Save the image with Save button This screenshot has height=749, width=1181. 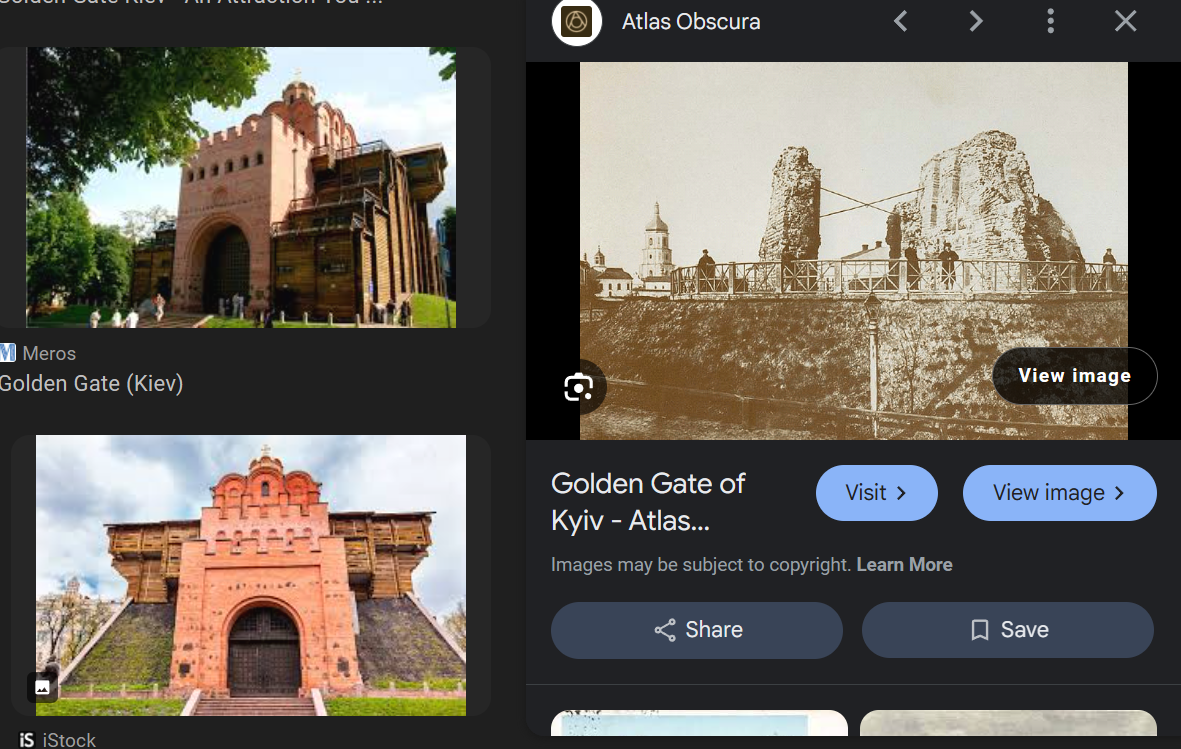click(1008, 630)
